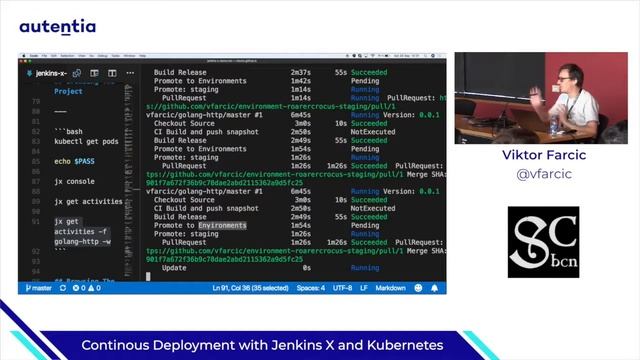Image resolution: width=640 pixels, height=360 pixels.
Task: Click selected 'golang-http -w' text
Action: [82, 242]
